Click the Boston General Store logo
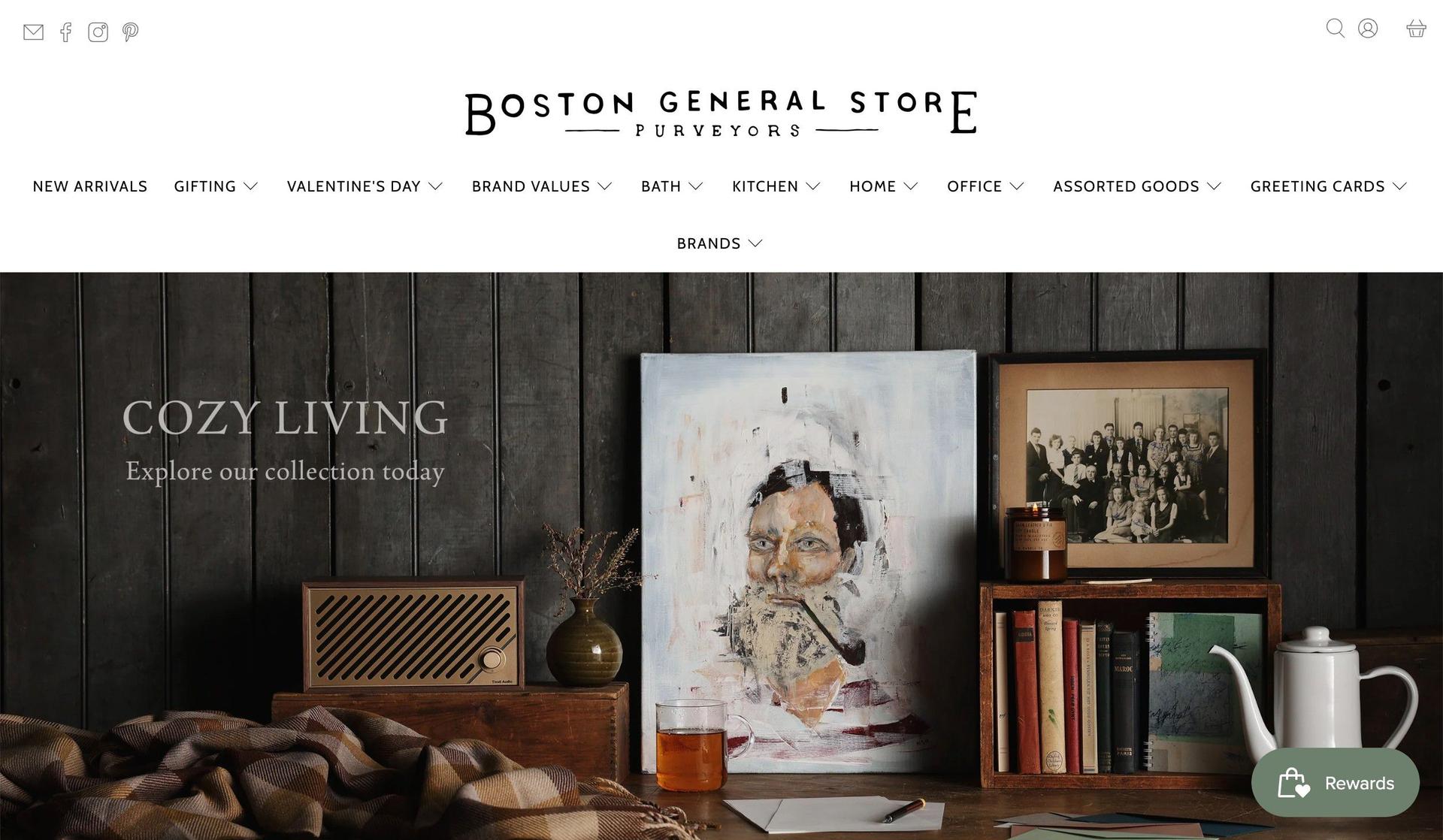 (x=721, y=113)
